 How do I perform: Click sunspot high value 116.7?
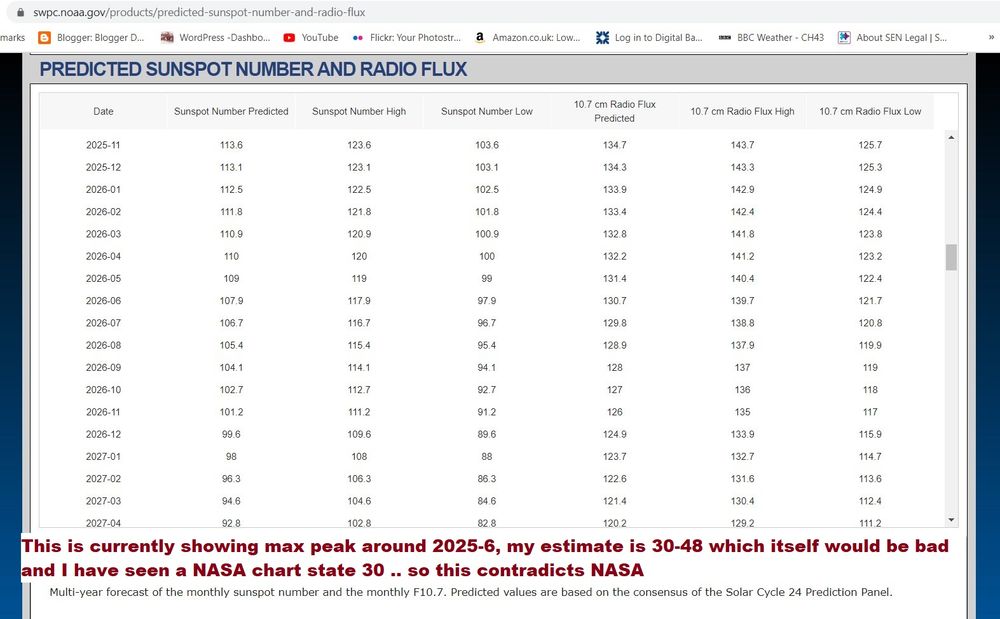[x=359, y=323]
